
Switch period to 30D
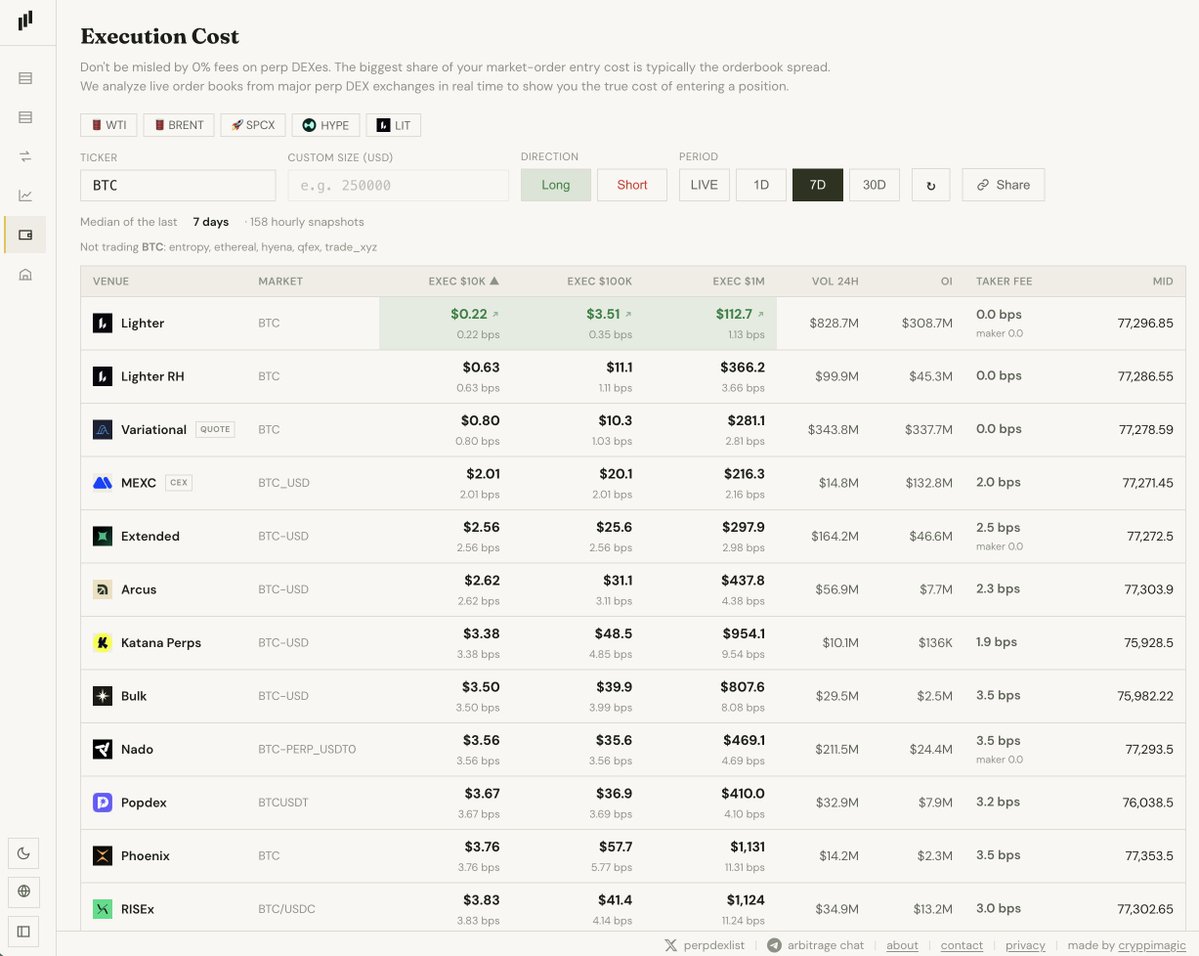pyautogui.click(x=874, y=185)
